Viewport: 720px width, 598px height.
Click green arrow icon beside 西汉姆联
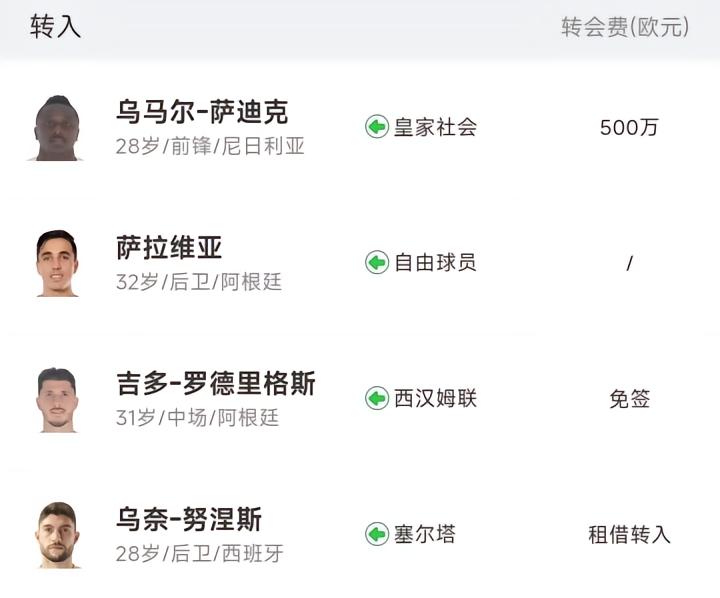(x=377, y=398)
